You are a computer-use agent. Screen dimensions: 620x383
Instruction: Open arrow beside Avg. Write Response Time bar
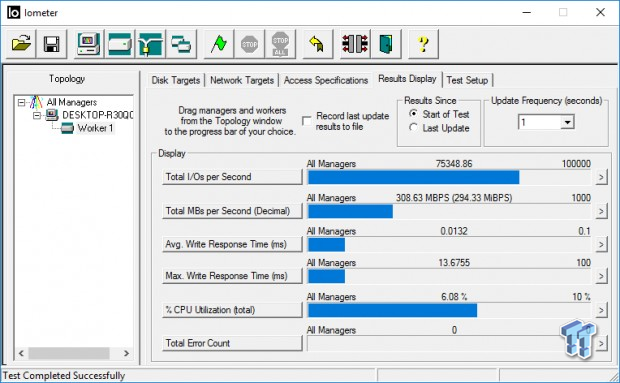pyautogui.click(x=601, y=244)
